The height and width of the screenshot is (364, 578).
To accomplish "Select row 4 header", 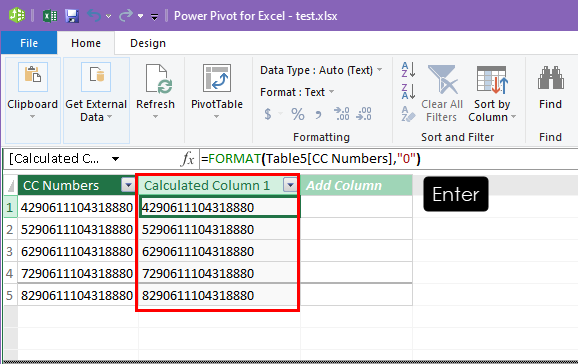I will (10, 273).
